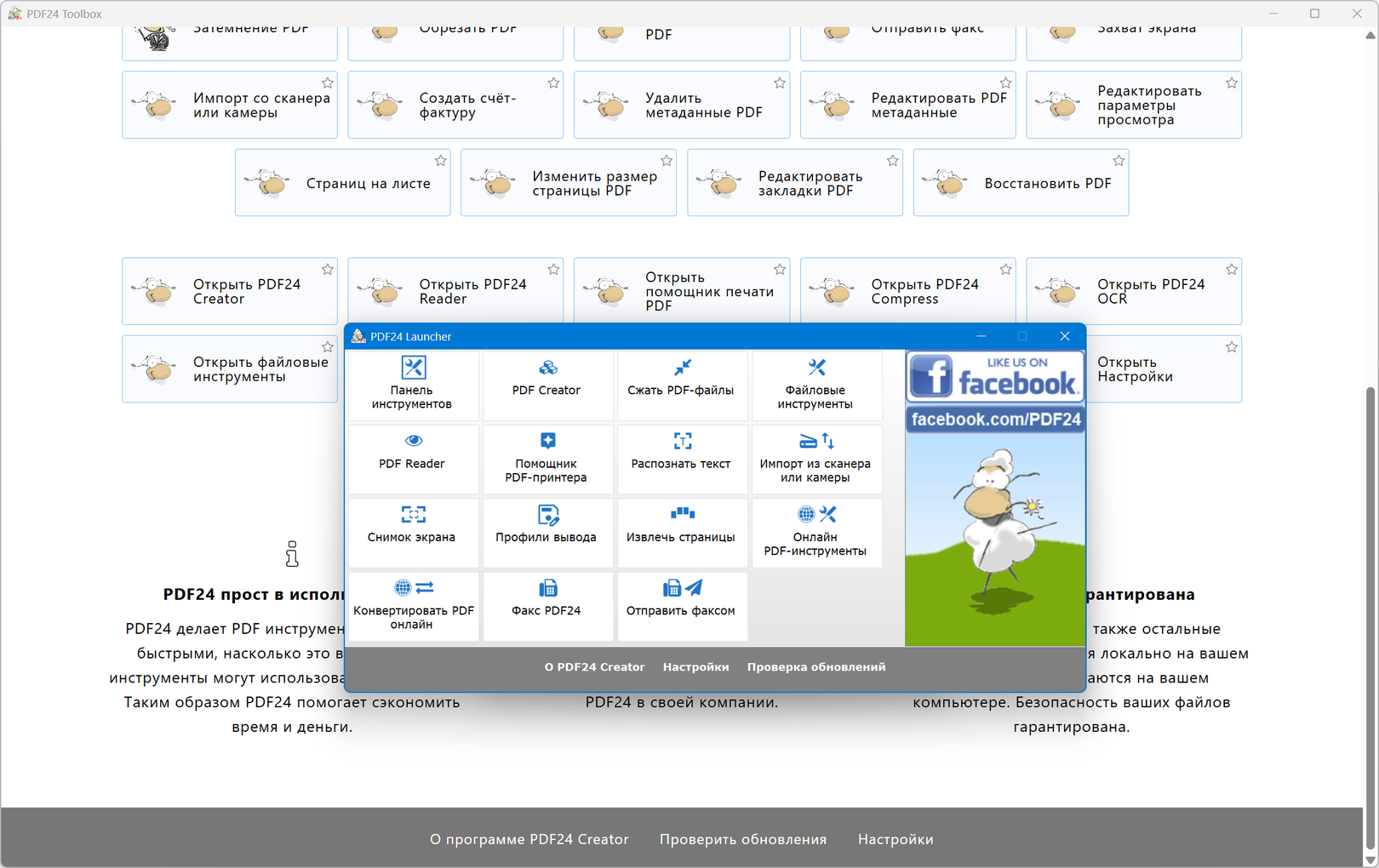Click Проверить обновления in bottom bar

click(742, 839)
